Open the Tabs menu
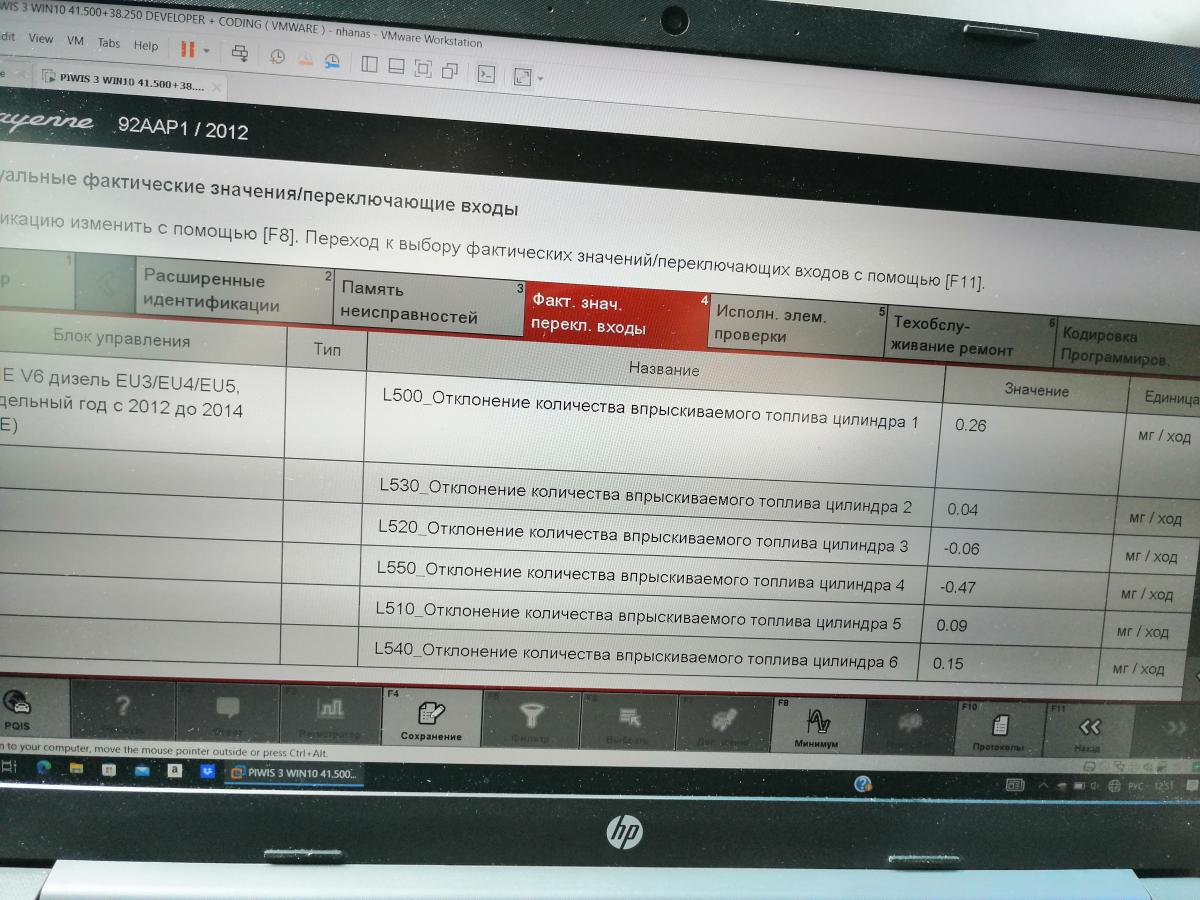 pos(108,43)
